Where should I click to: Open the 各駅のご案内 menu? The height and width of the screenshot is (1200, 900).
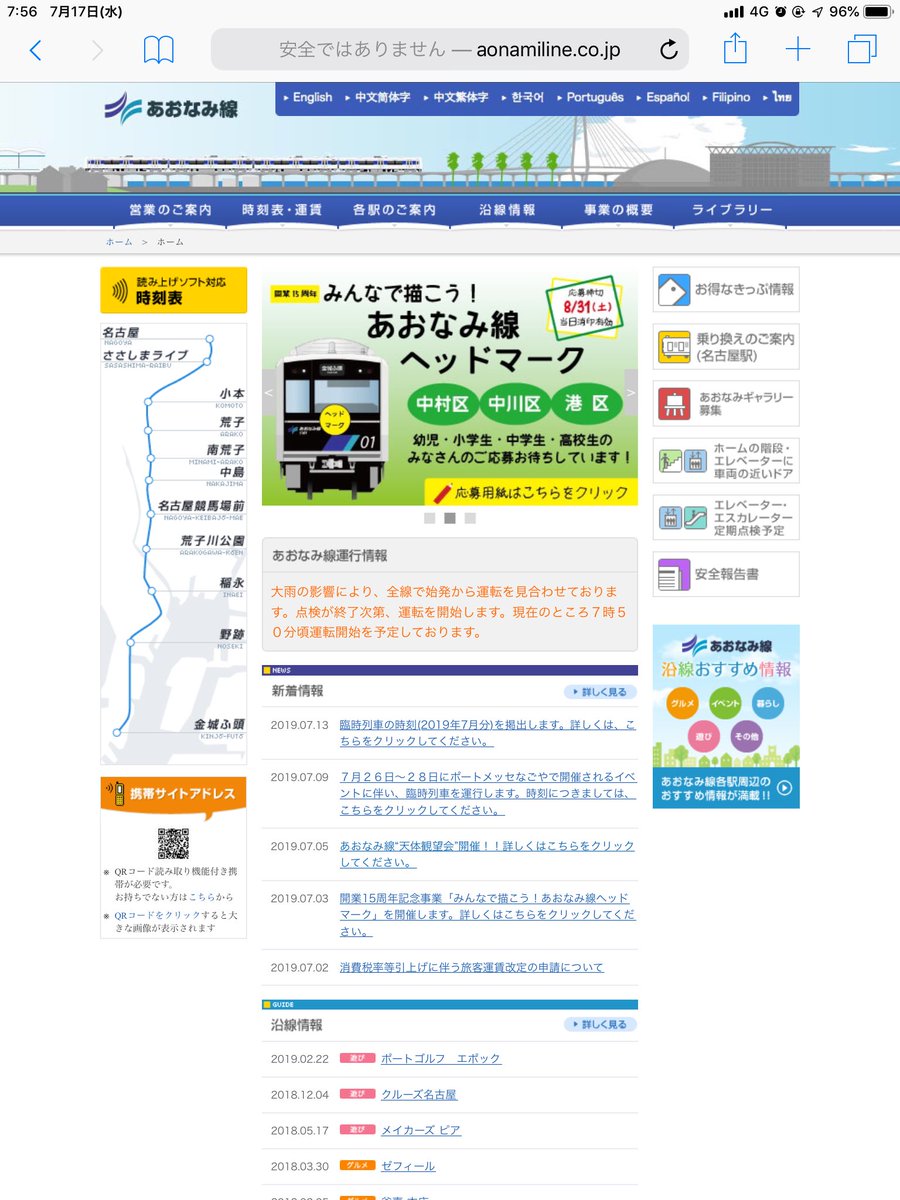point(394,210)
